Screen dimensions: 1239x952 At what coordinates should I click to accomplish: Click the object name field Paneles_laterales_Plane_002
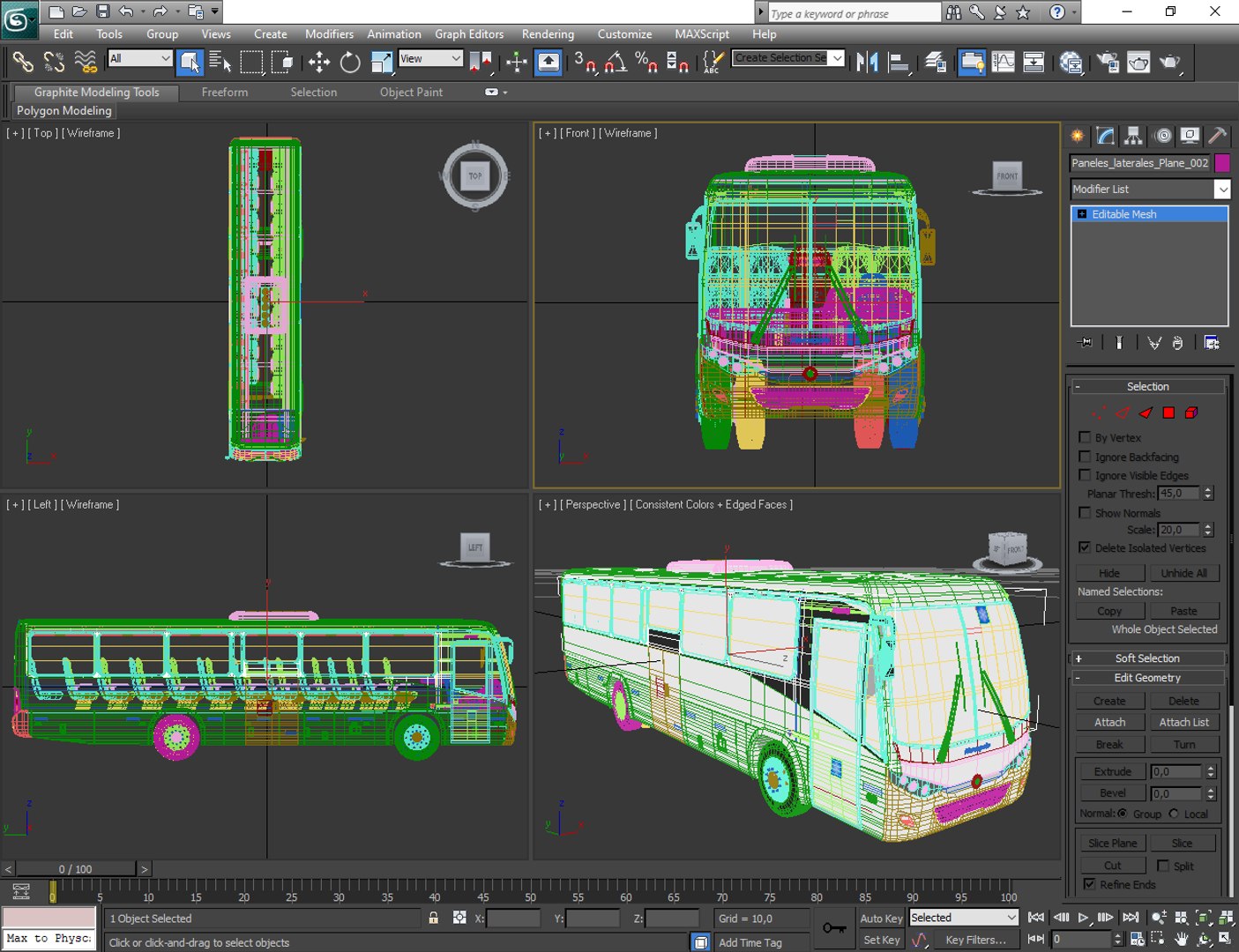(1140, 163)
